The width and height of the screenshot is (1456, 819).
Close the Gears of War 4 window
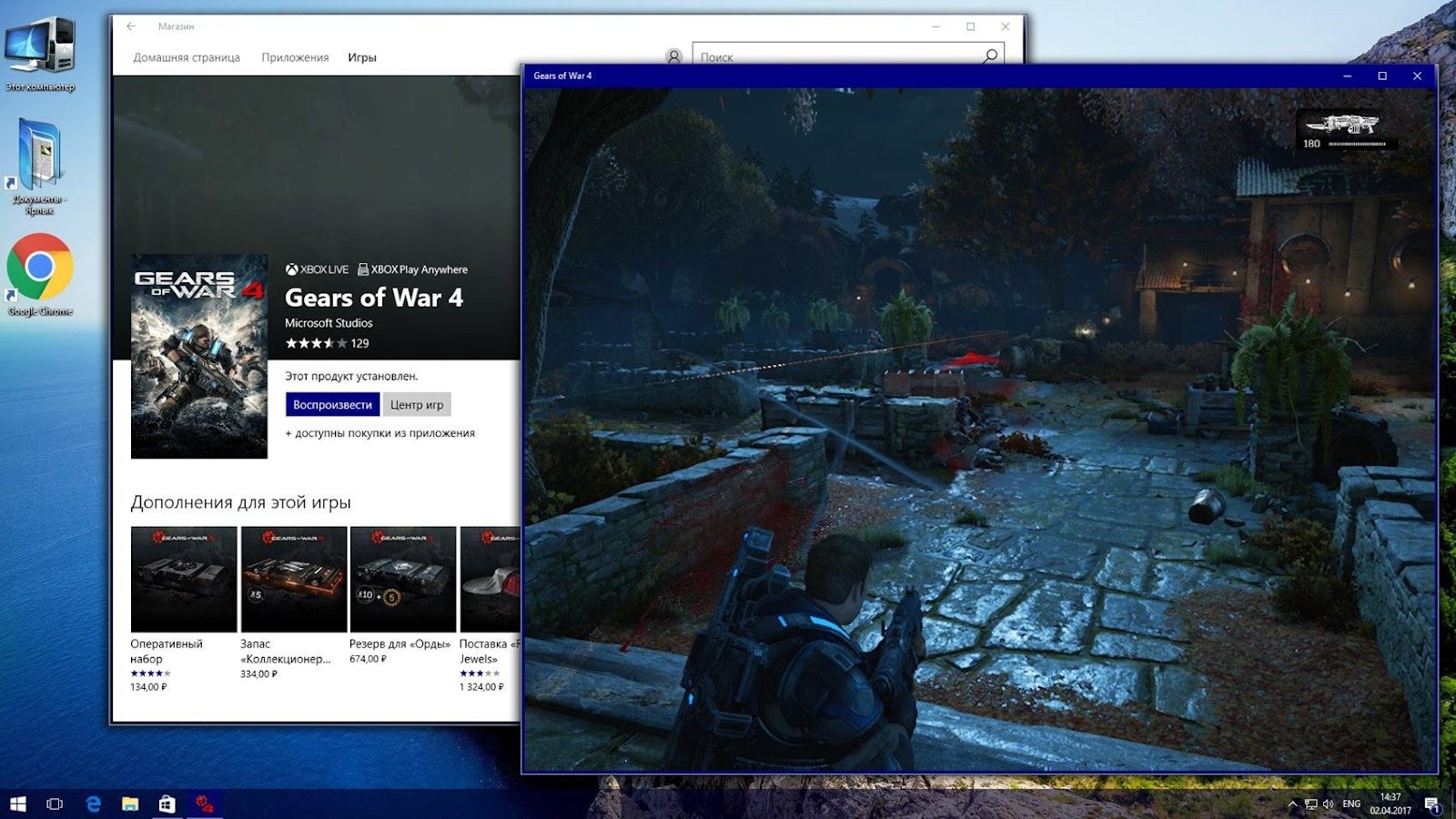pos(1417,76)
